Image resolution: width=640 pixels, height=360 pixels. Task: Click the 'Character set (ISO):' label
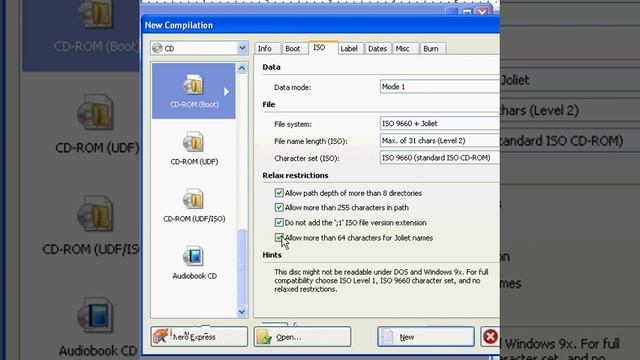click(307, 158)
